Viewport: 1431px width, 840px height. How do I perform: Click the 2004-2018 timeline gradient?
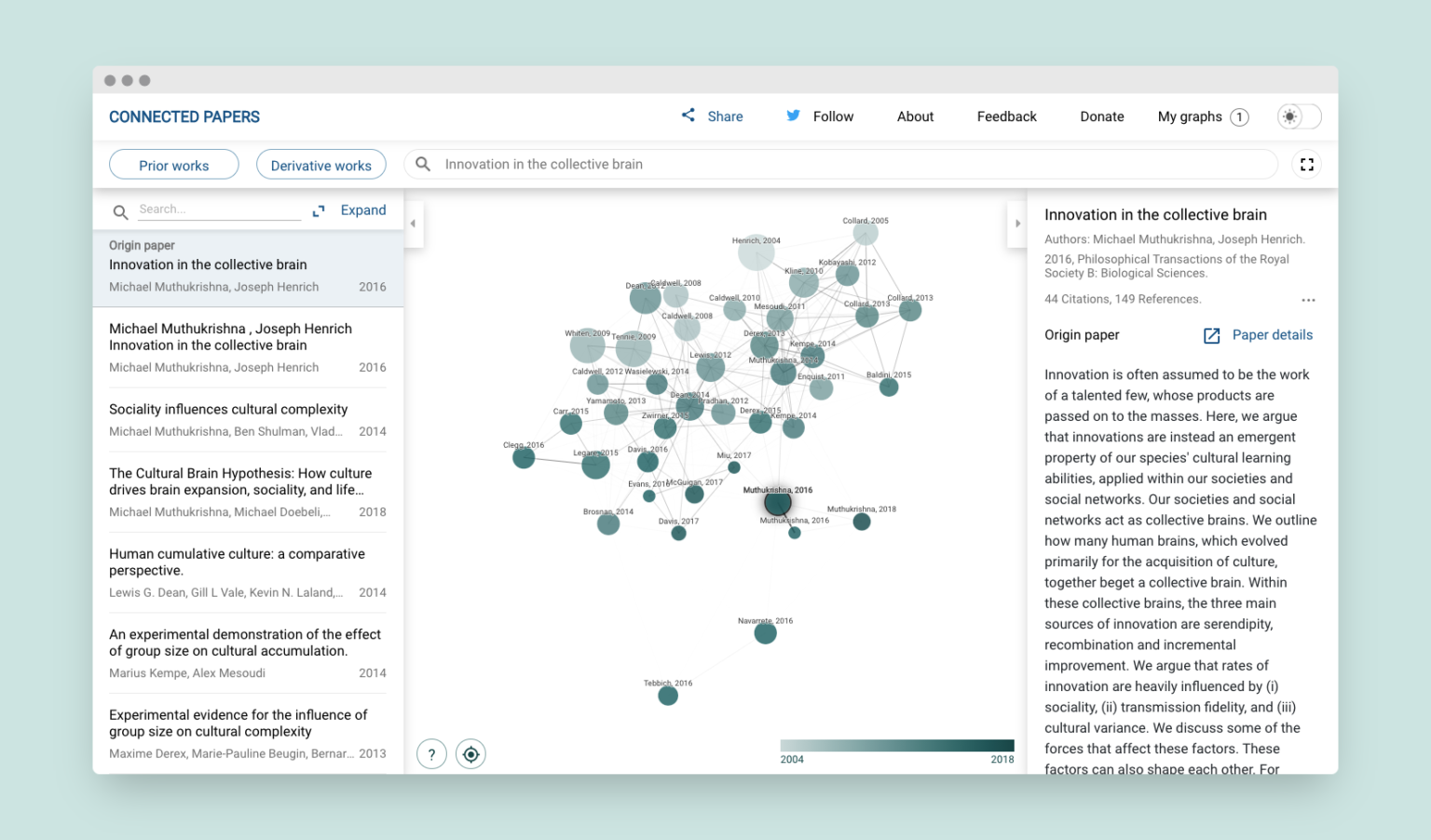click(x=896, y=745)
